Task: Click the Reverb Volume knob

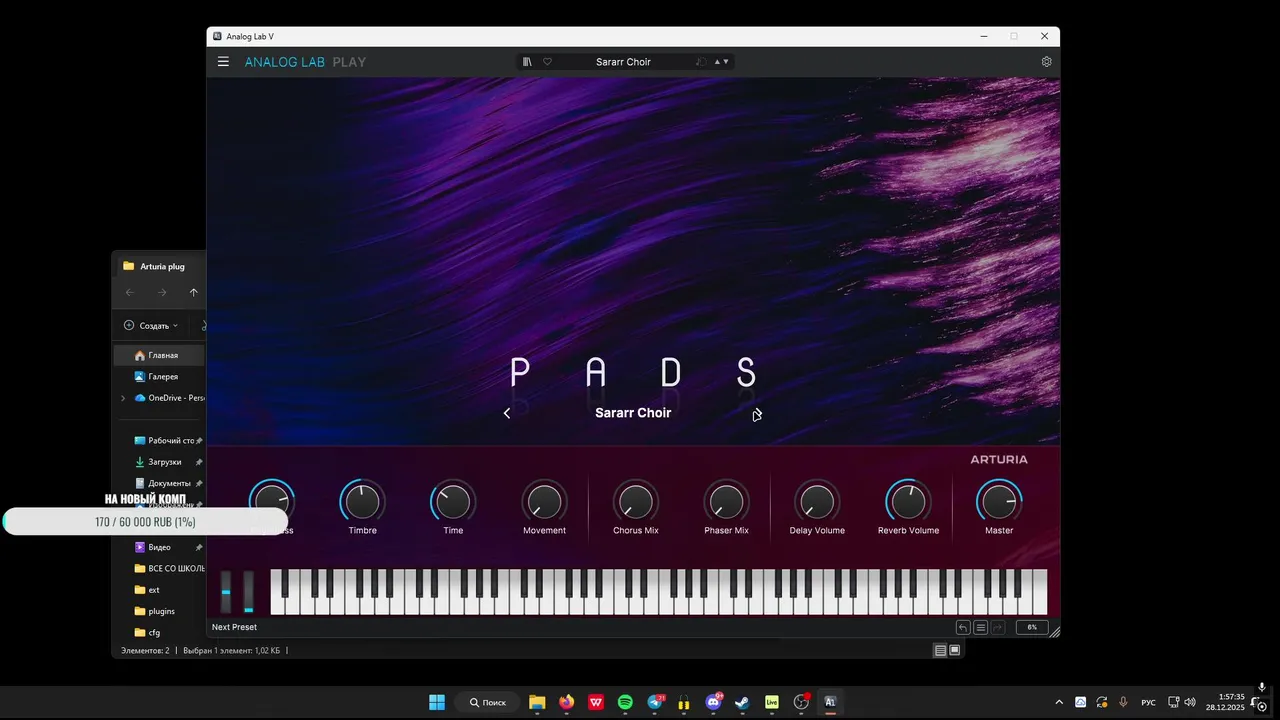Action: 908,502
